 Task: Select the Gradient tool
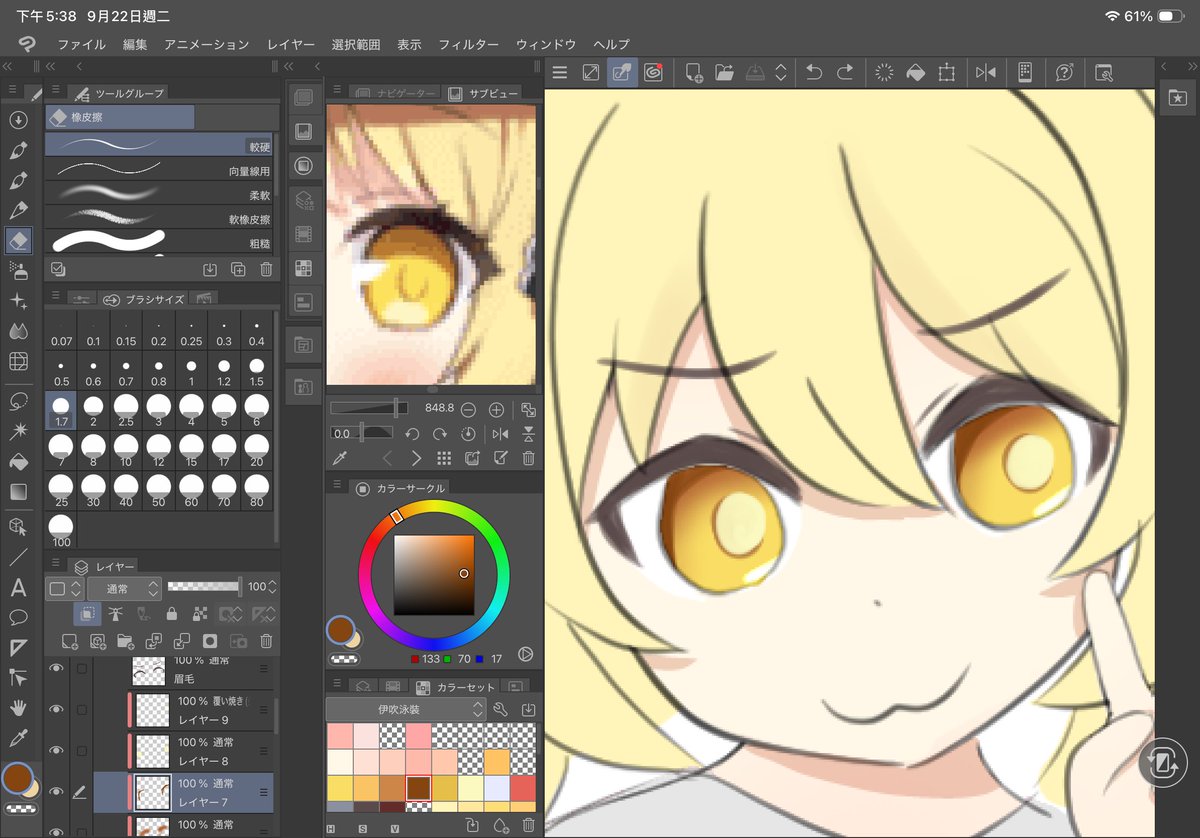(x=18, y=492)
